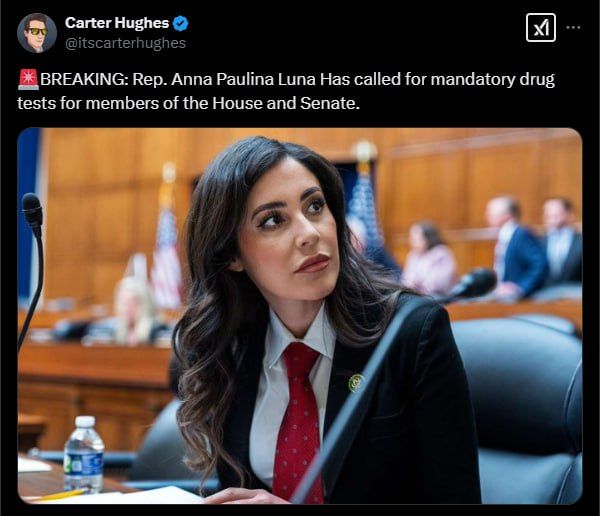The image size is (600, 516).
Task: Open the @itscarterhughes handle link
Action: [125, 43]
